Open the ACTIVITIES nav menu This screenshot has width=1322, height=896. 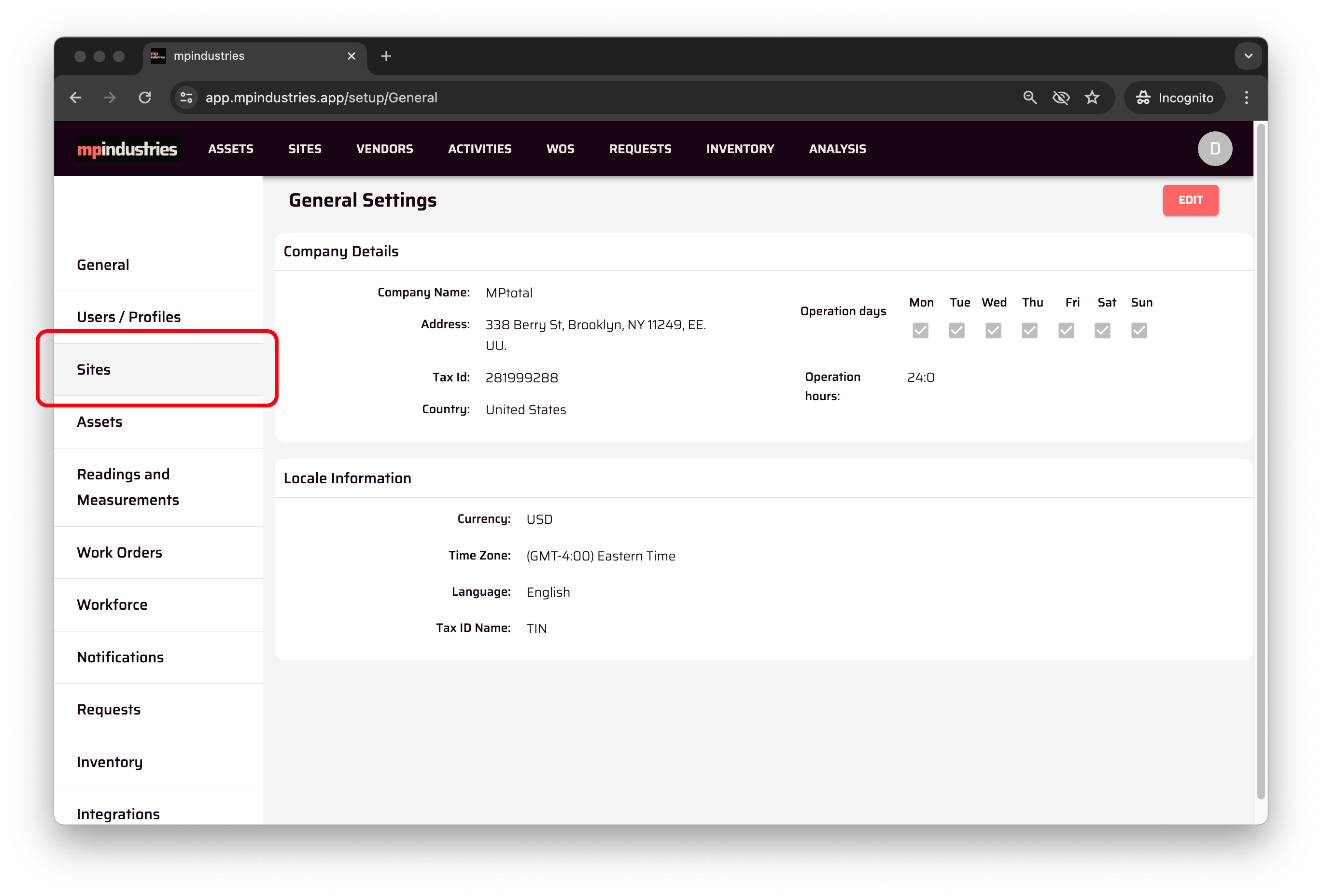coord(479,149)
